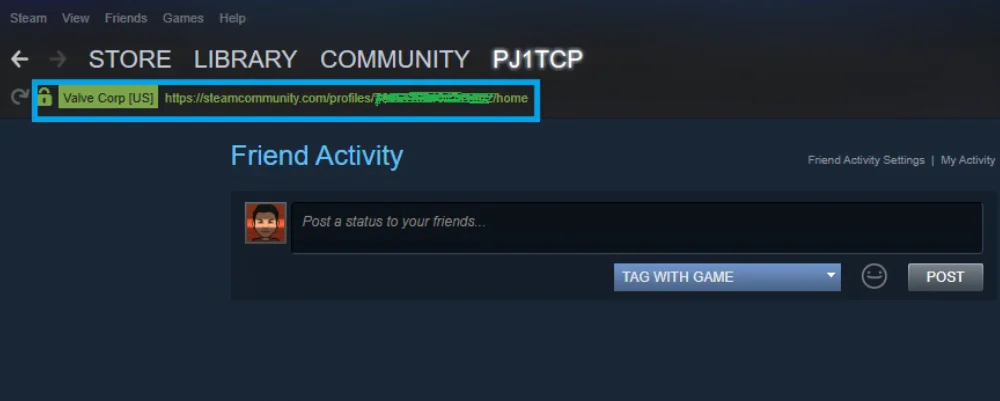
Task: Reload the page with refresh icon
Action: (18, 98)
